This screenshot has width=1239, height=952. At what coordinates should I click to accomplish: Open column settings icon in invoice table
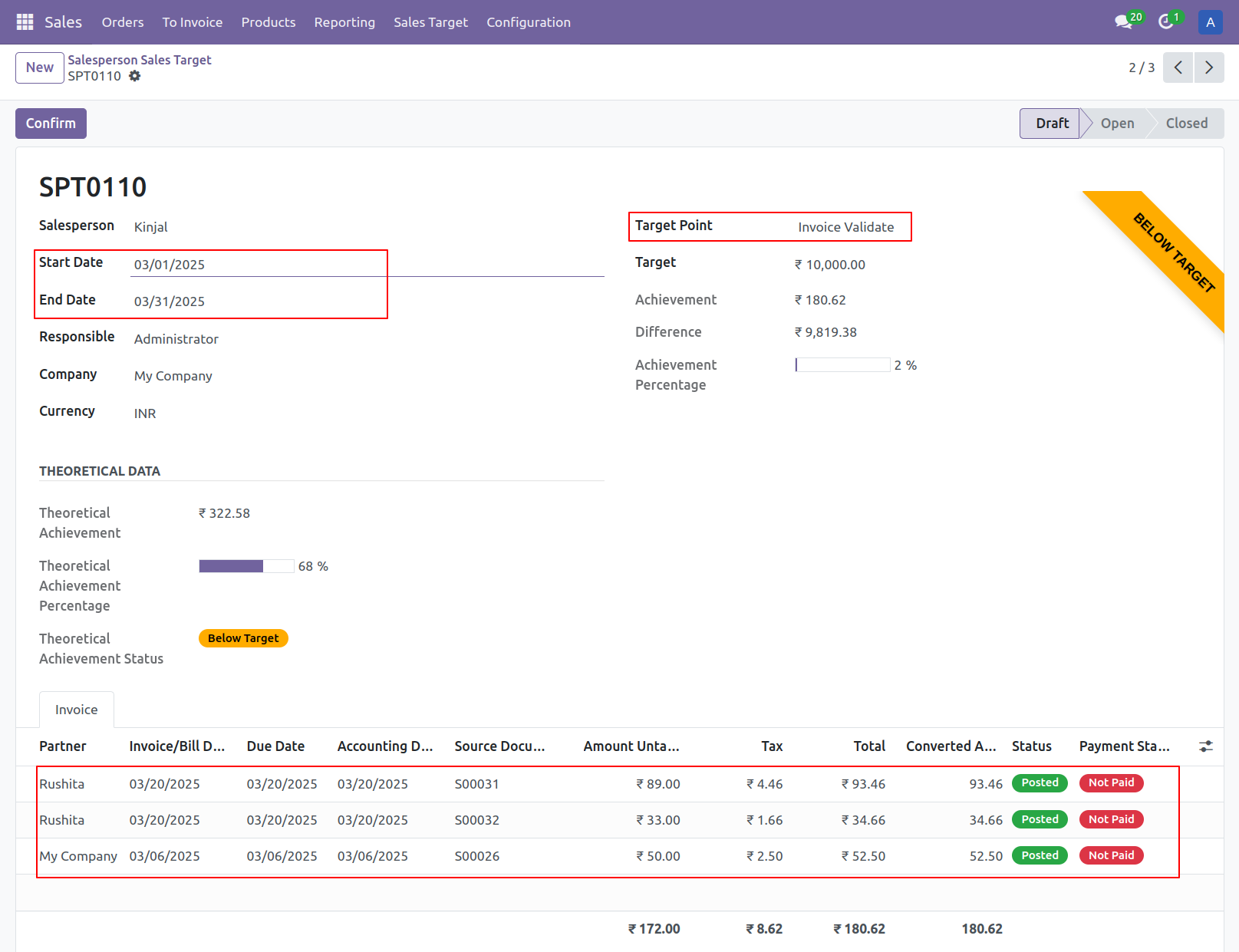[1205, 746]
